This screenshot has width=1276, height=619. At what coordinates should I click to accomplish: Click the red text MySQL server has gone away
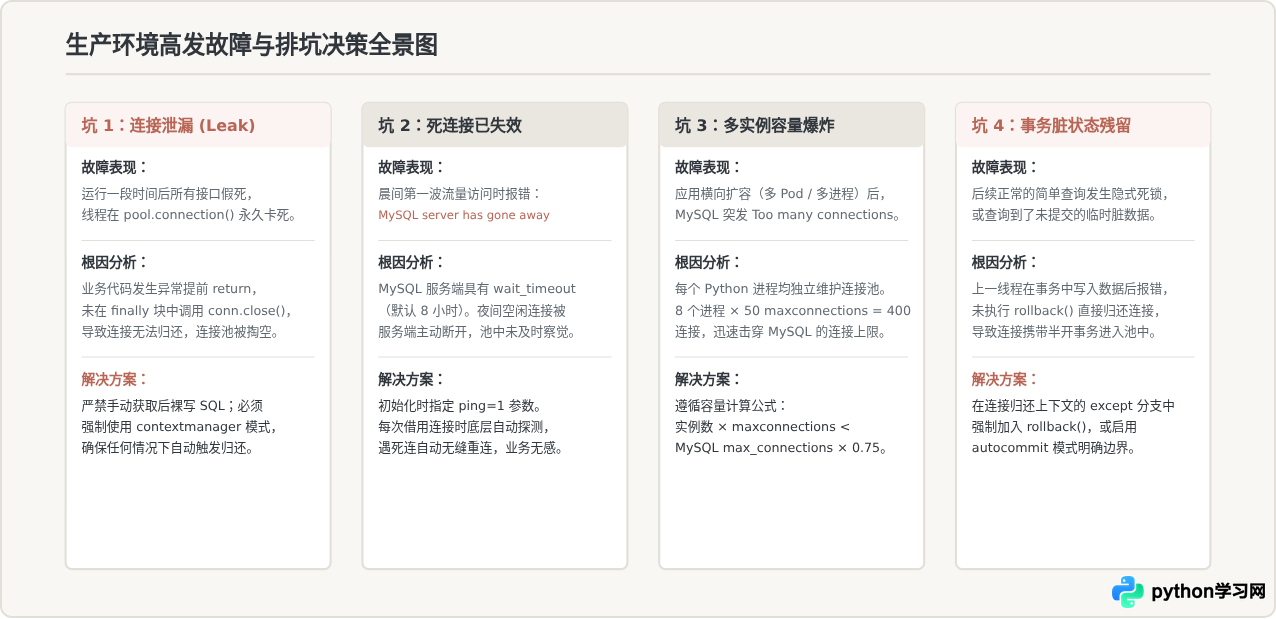click(x=464, y=215)
